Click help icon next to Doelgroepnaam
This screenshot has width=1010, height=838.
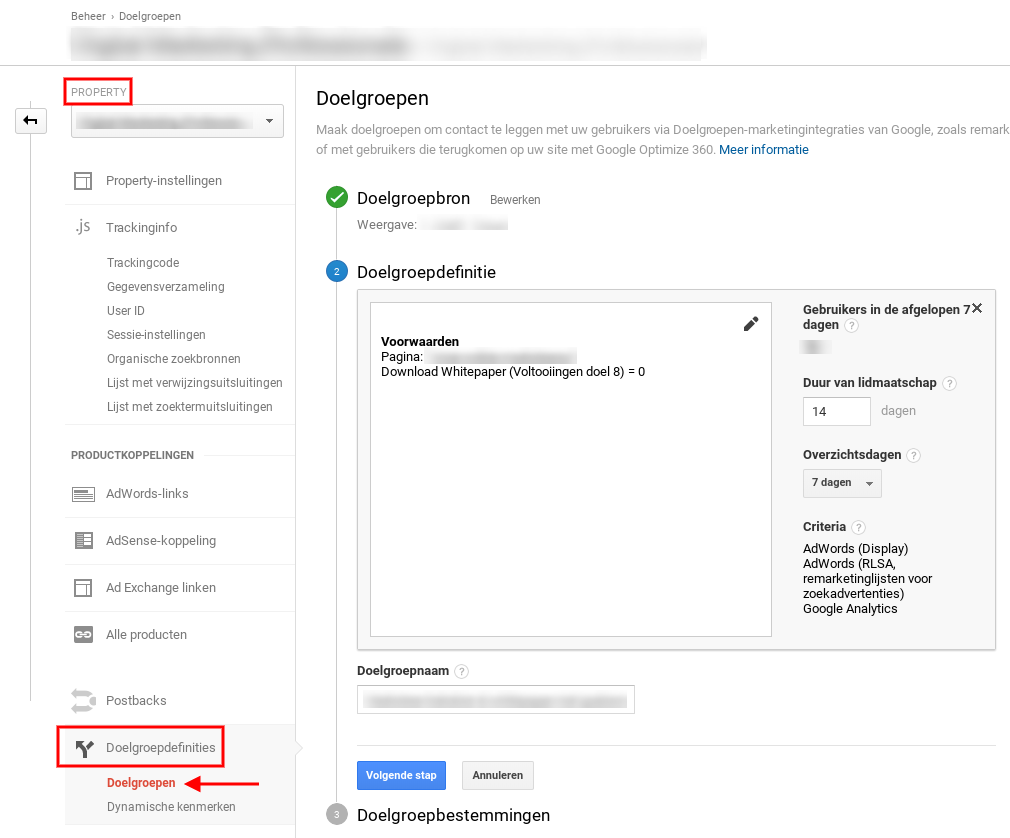tap(461, 672)
